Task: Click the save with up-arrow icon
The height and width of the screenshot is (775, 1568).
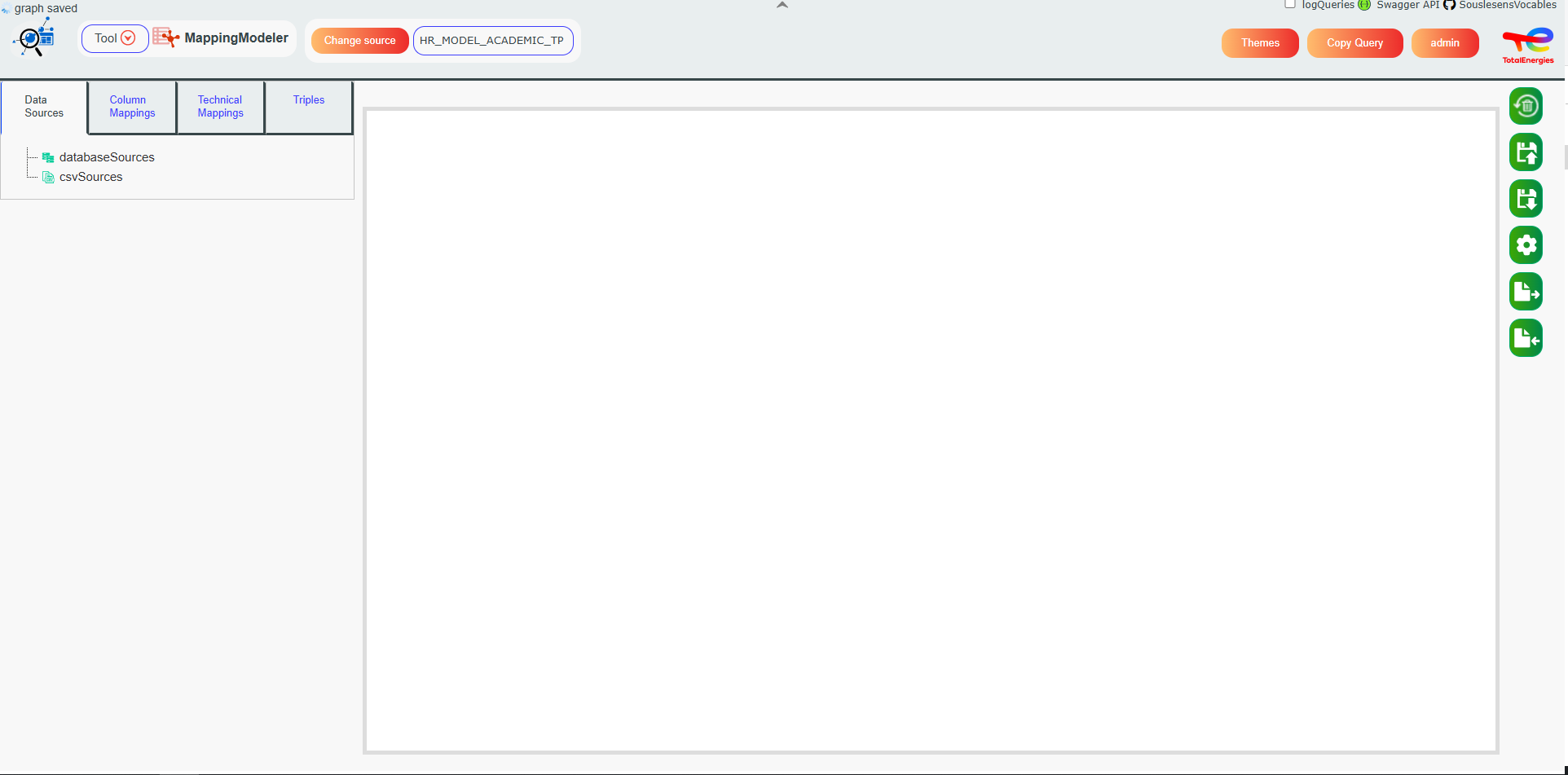Action: pos(1526,152)
